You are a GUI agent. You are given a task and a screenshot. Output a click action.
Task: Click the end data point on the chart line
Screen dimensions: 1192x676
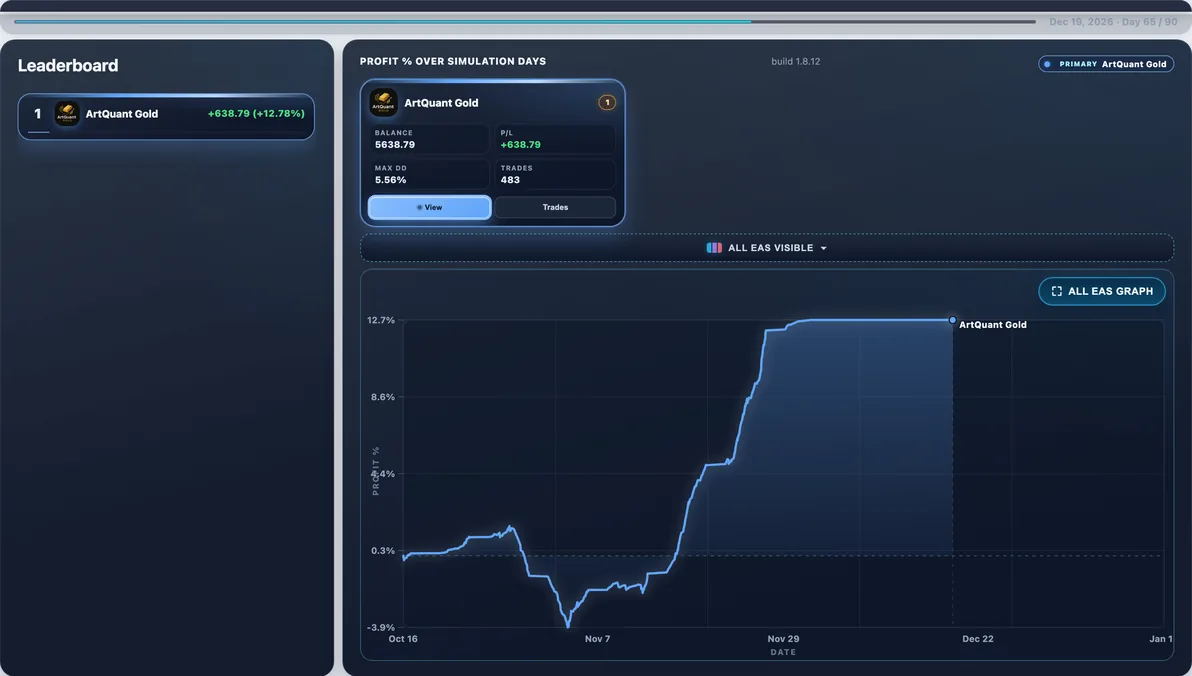(953, 320)
